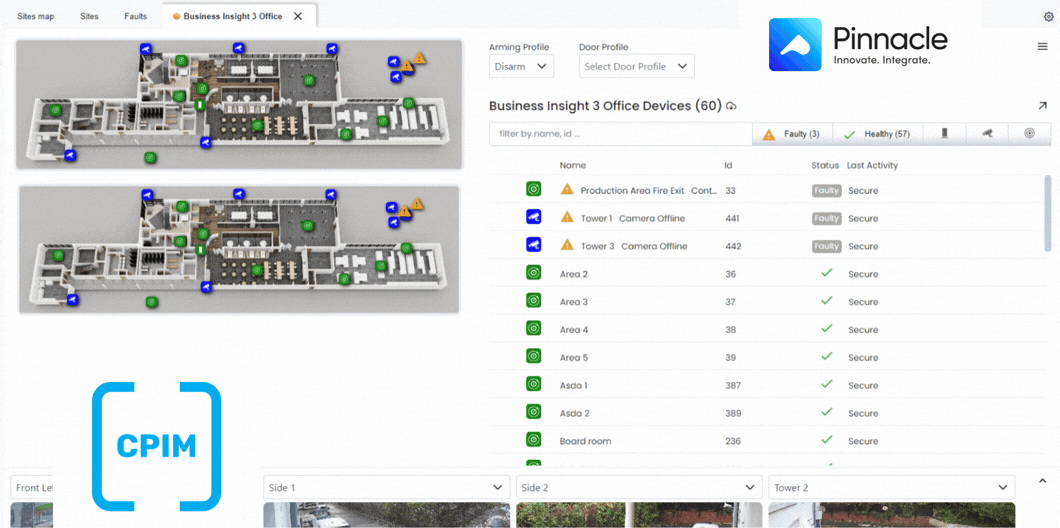Click the cloud download icon beside Devices (60)
The height and width of the screenshot is (528, 1060).
731,106
